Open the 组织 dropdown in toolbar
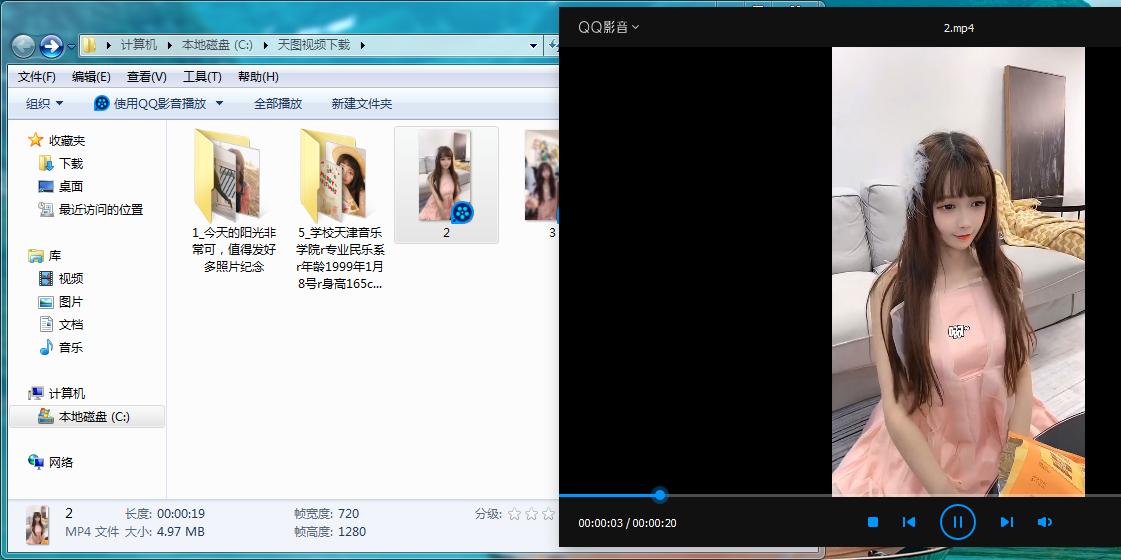This screenshot has height=560, width=1121. [x=44, y=104]
